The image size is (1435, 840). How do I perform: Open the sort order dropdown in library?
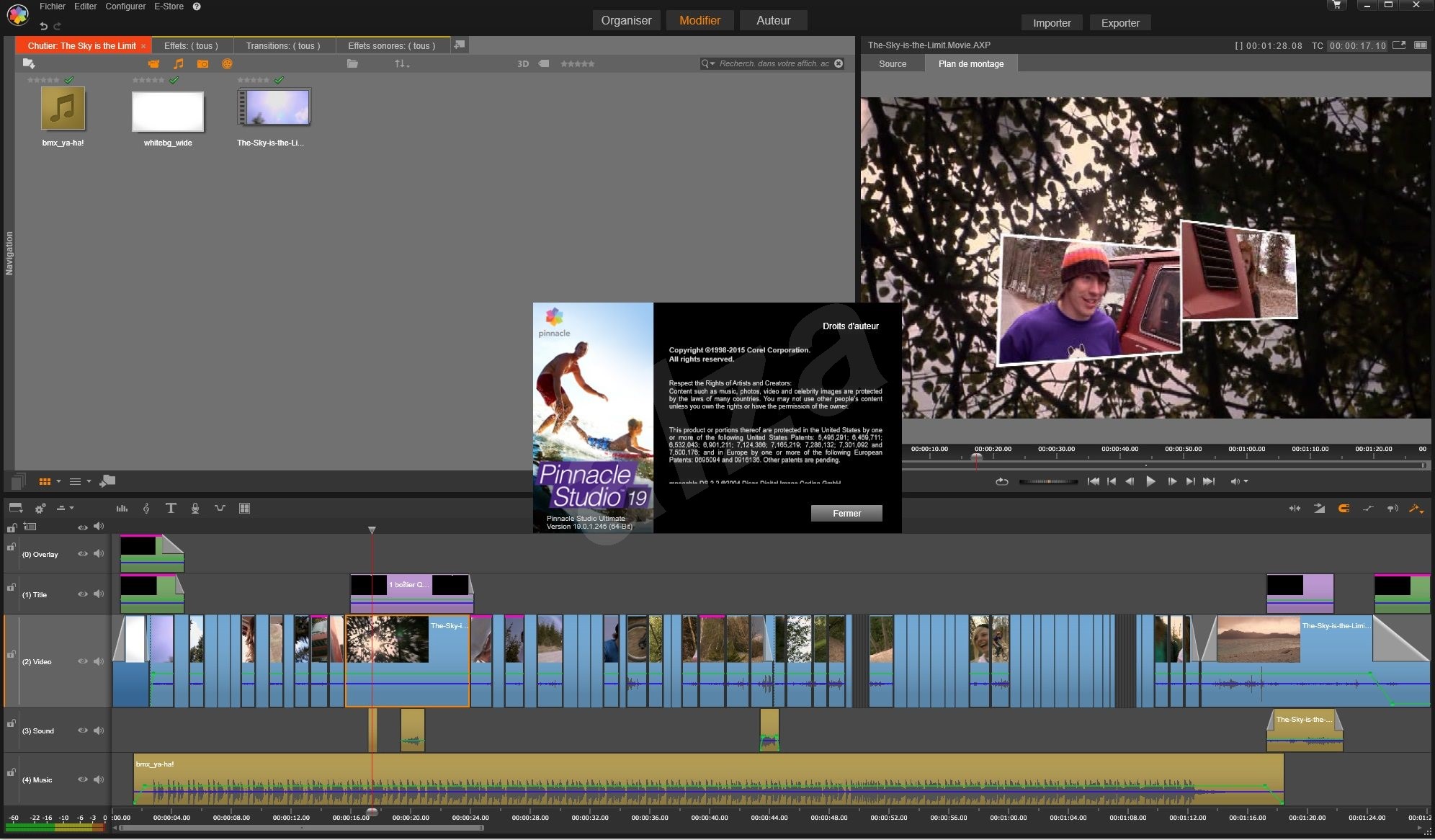click(401, 64)
